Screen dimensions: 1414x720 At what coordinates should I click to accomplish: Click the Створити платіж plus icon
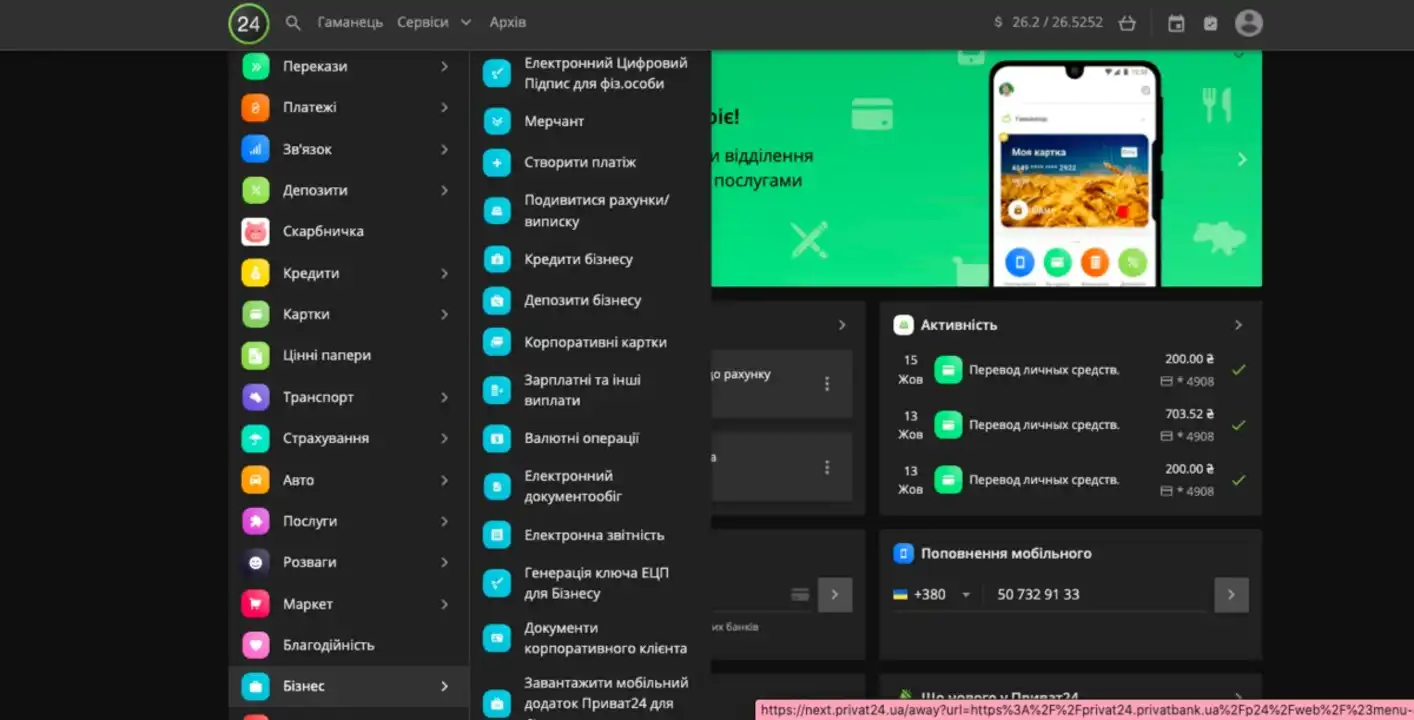tap(497, 162)
